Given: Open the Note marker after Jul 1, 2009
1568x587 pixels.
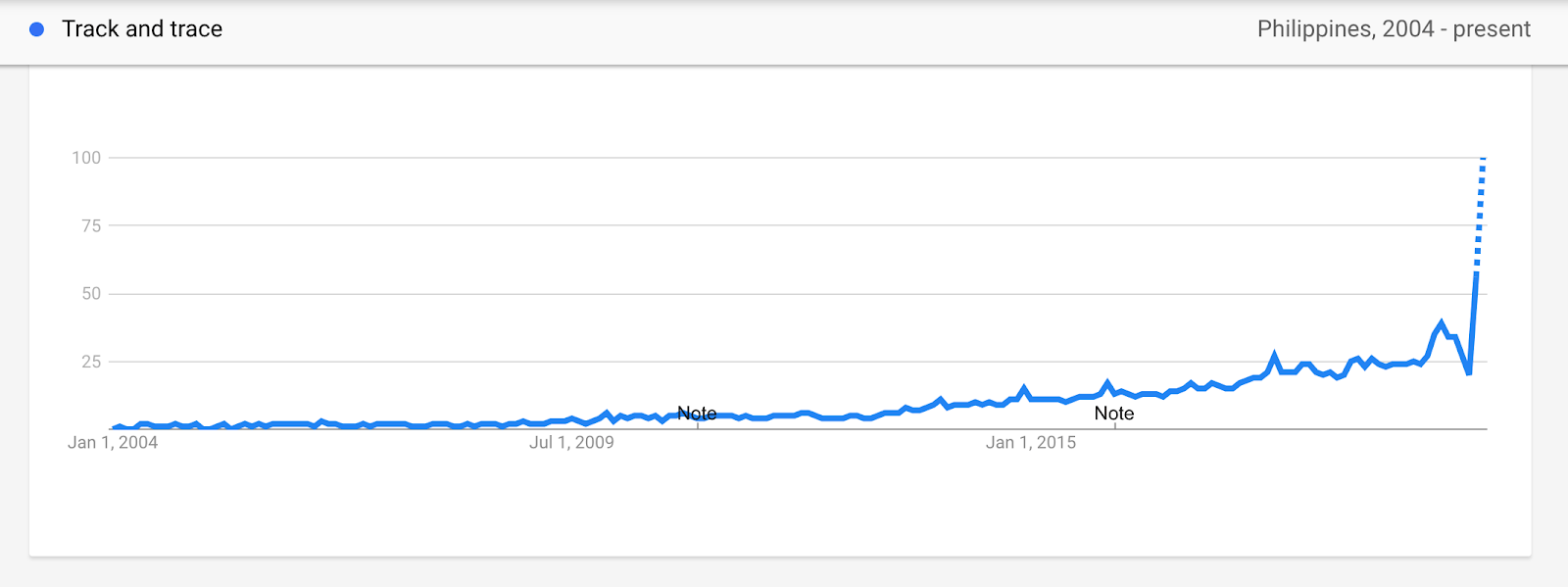Looking at the screenshot, I should tap(697, 414).
